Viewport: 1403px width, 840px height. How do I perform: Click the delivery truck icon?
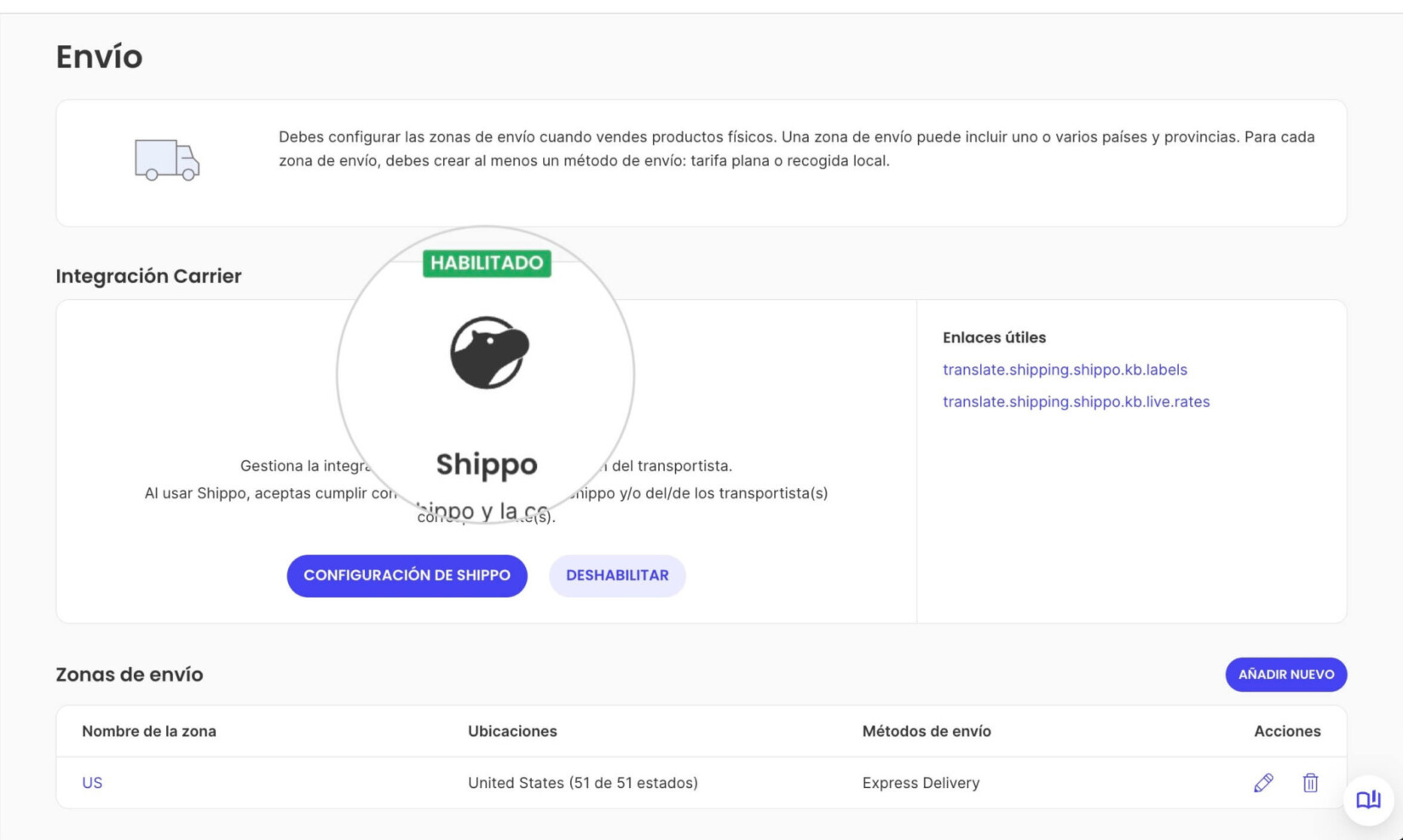pyautogui.click(x=167, y=160)
